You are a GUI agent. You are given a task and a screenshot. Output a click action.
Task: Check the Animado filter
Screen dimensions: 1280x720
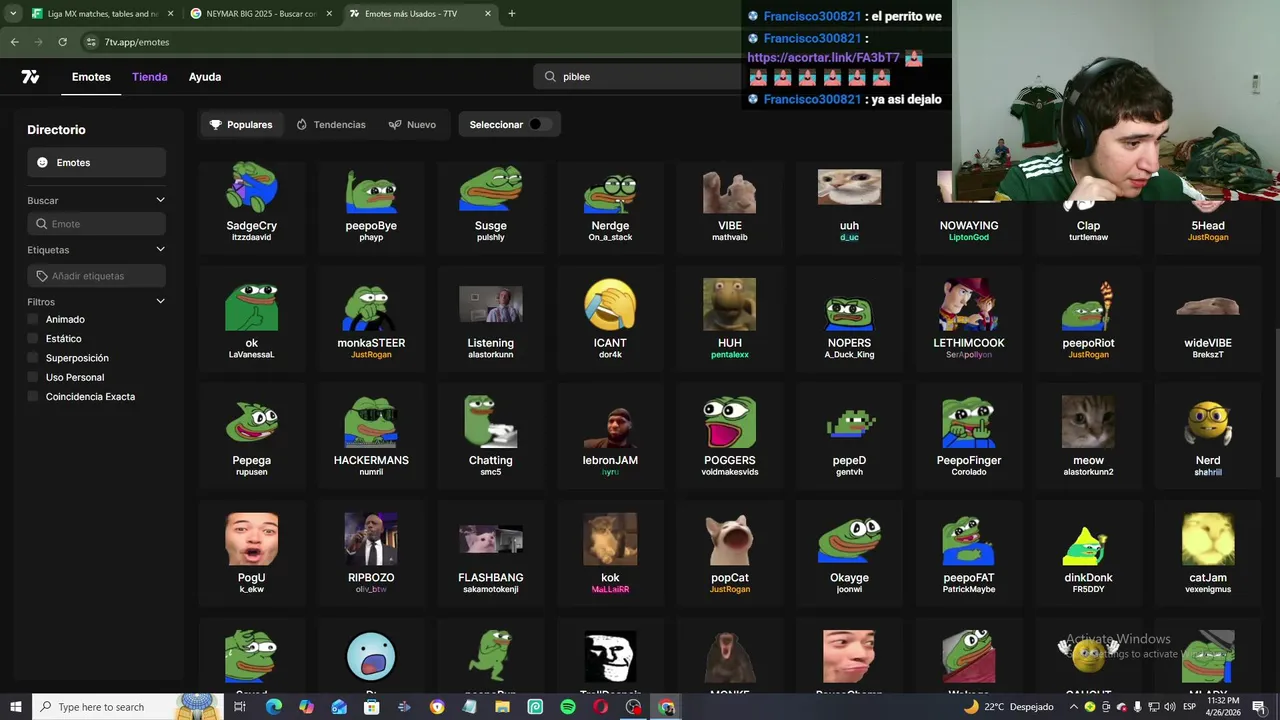(x=33, y=319)
